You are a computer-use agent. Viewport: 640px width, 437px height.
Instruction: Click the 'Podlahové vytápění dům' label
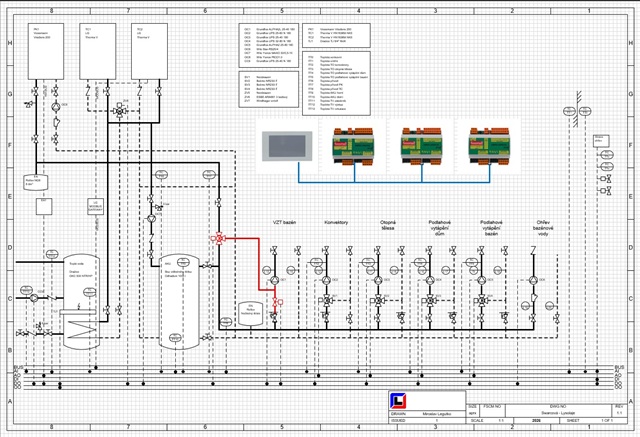pyautogui.click(x=440, y=228)
